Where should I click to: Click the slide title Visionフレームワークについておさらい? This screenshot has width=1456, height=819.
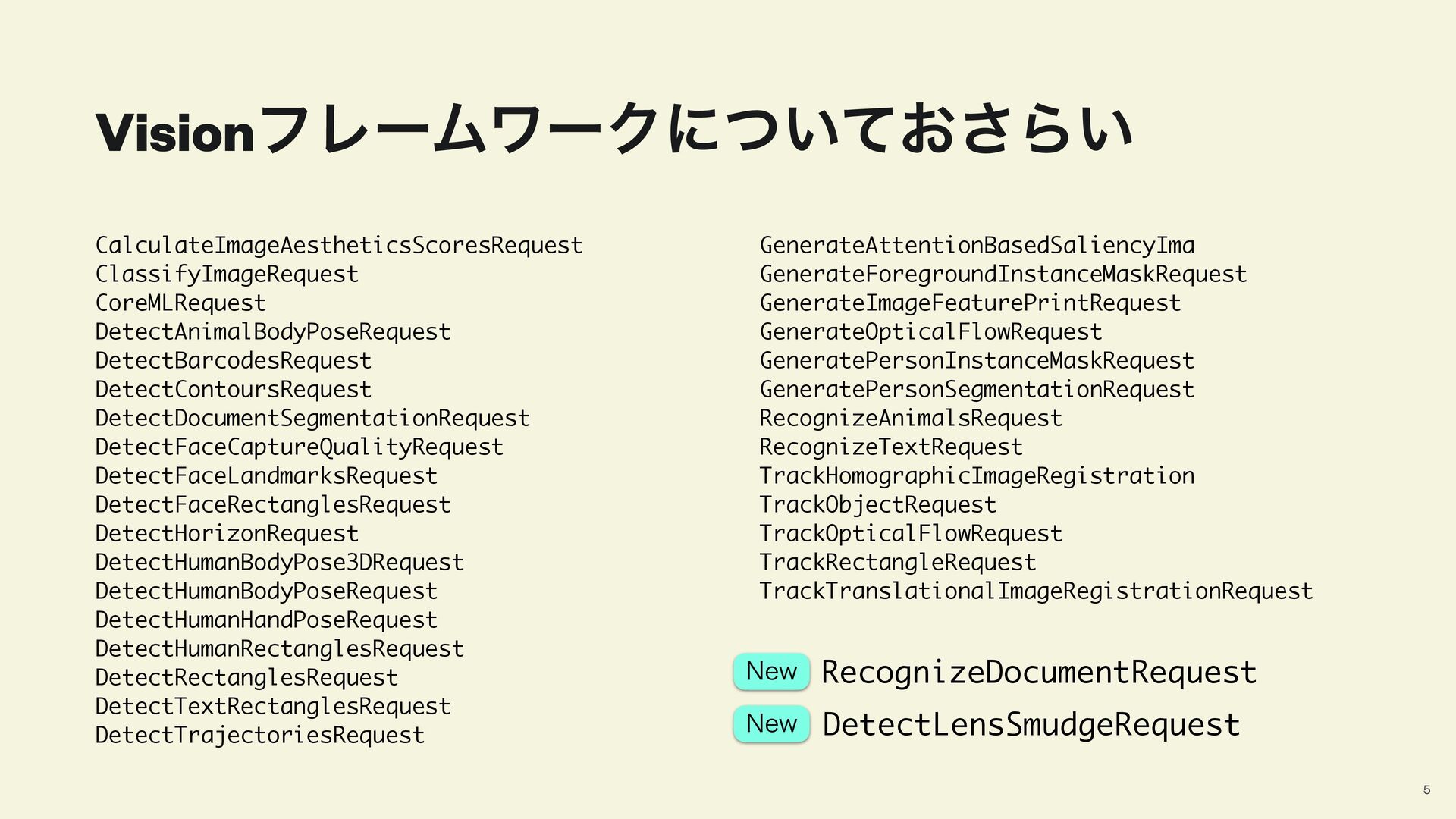tap(614, 131)
